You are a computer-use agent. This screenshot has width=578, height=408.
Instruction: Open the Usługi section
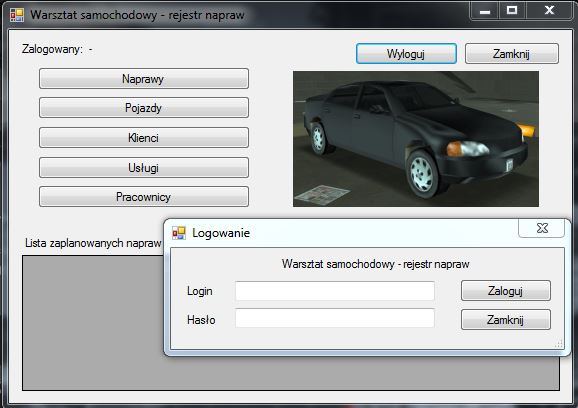[144, 168]
